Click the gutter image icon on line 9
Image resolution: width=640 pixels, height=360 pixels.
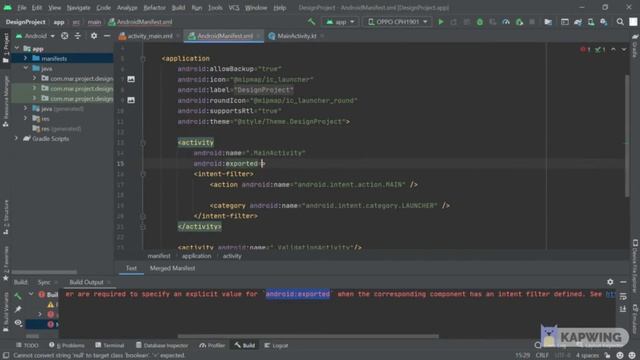tap(131, 100)
